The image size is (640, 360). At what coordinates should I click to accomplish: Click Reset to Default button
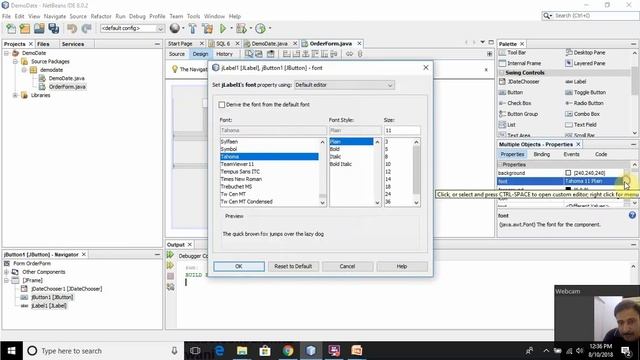tap(293, 267)
